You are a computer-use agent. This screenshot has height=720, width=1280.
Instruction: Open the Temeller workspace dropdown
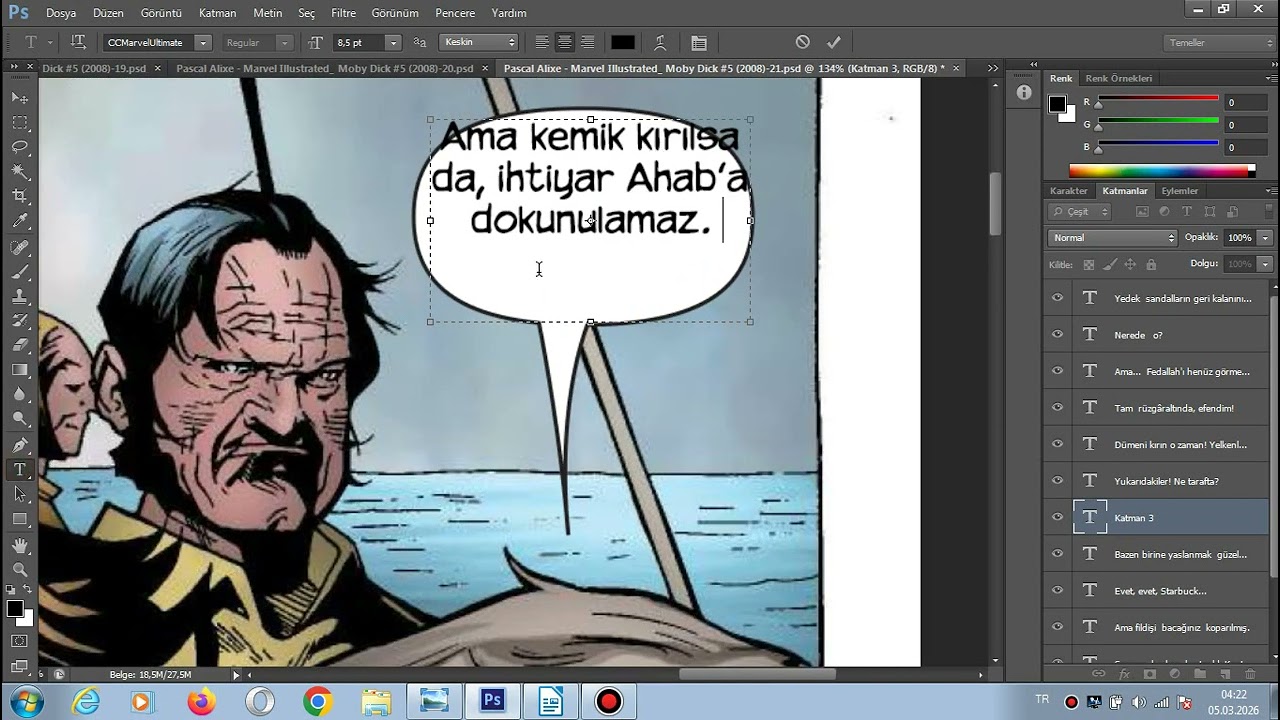[x=1220, y=43]
